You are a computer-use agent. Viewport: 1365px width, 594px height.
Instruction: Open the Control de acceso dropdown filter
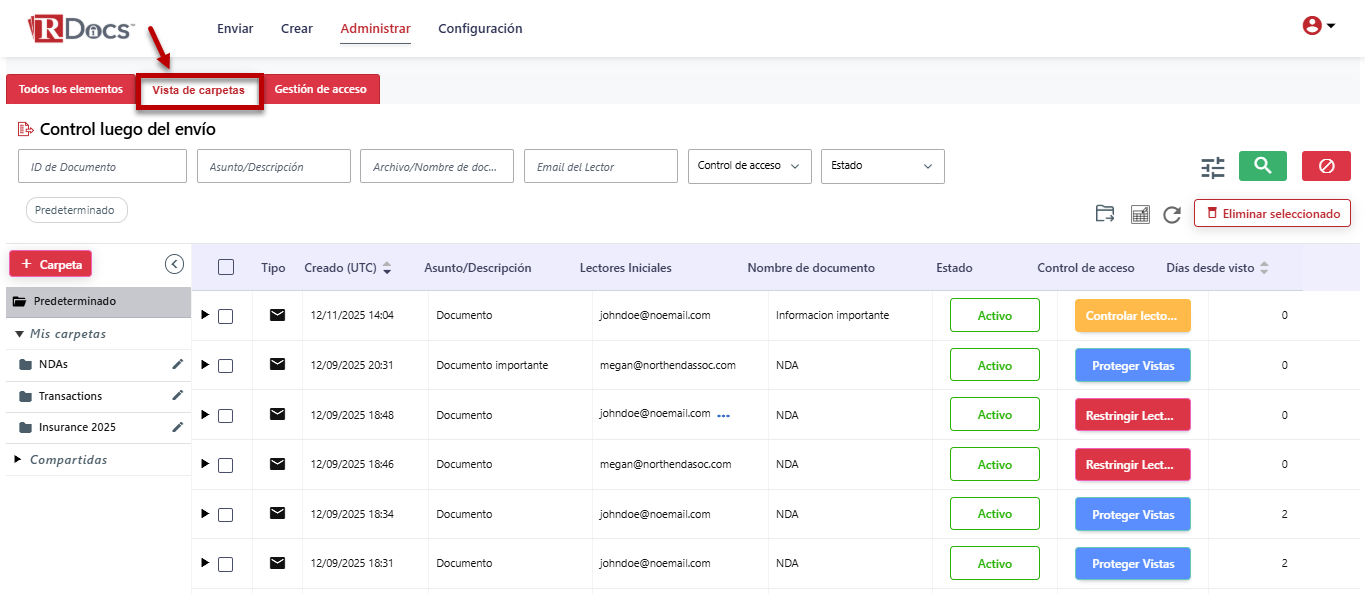[749, 166]
